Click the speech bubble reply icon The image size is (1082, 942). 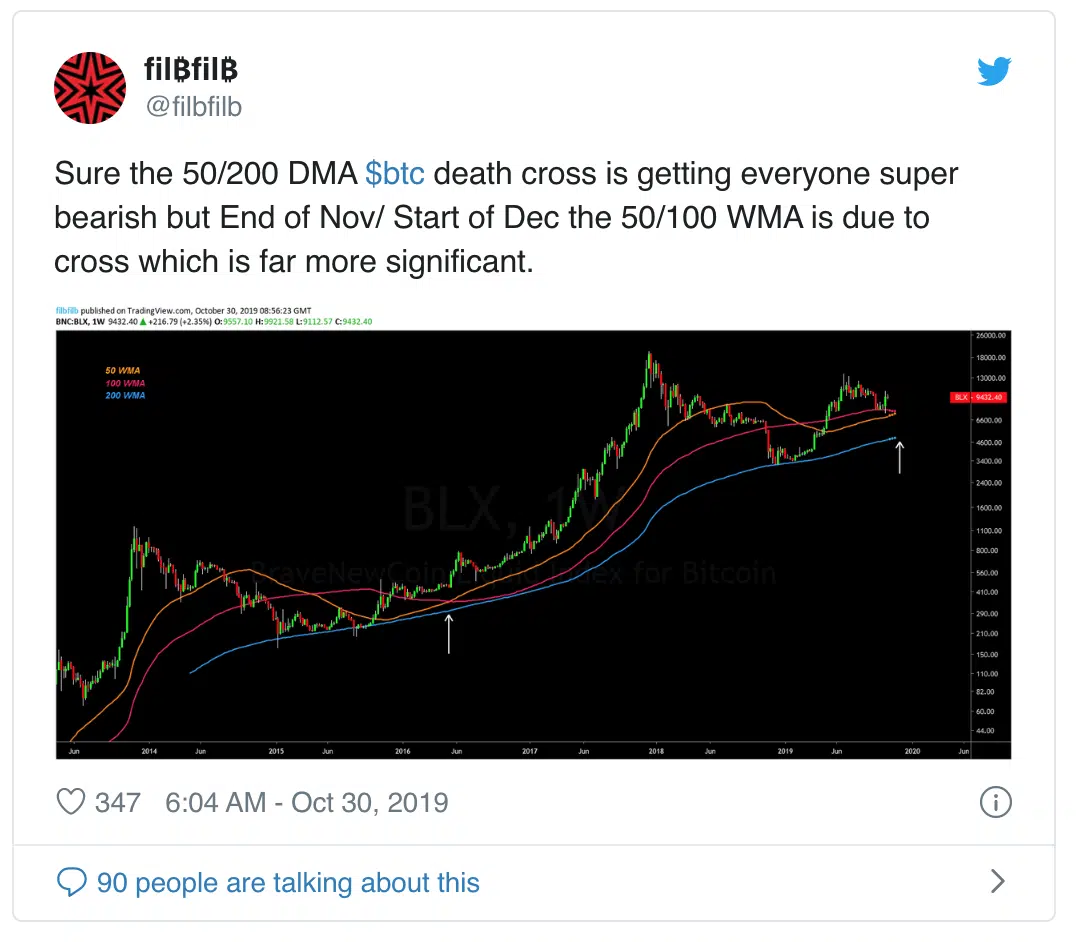pyautogui.click(x=71, y=882)
